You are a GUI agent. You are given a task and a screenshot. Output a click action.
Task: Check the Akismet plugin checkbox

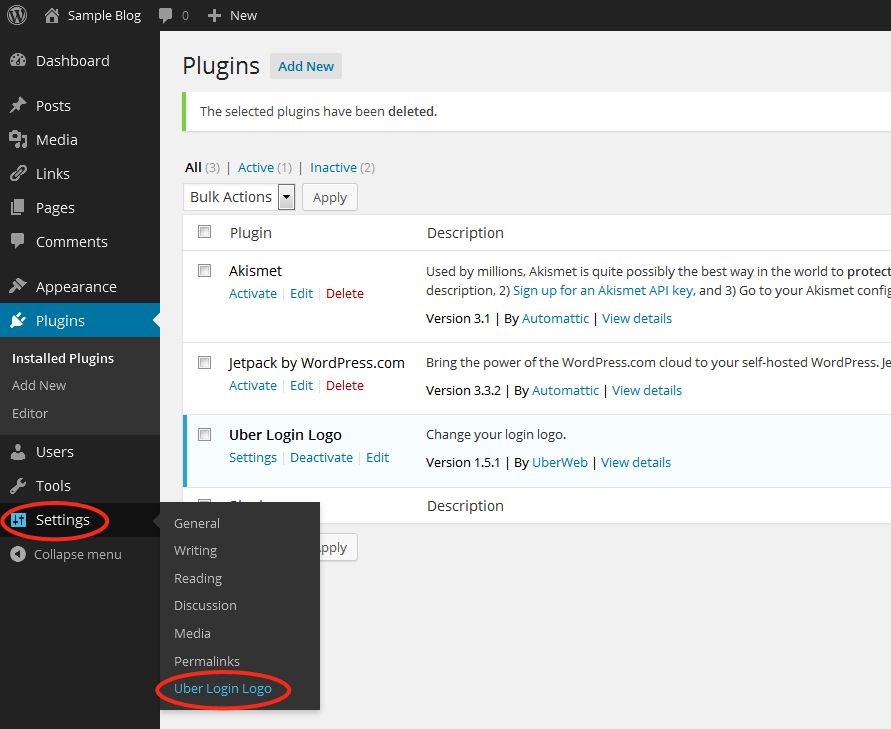(204, 270)
